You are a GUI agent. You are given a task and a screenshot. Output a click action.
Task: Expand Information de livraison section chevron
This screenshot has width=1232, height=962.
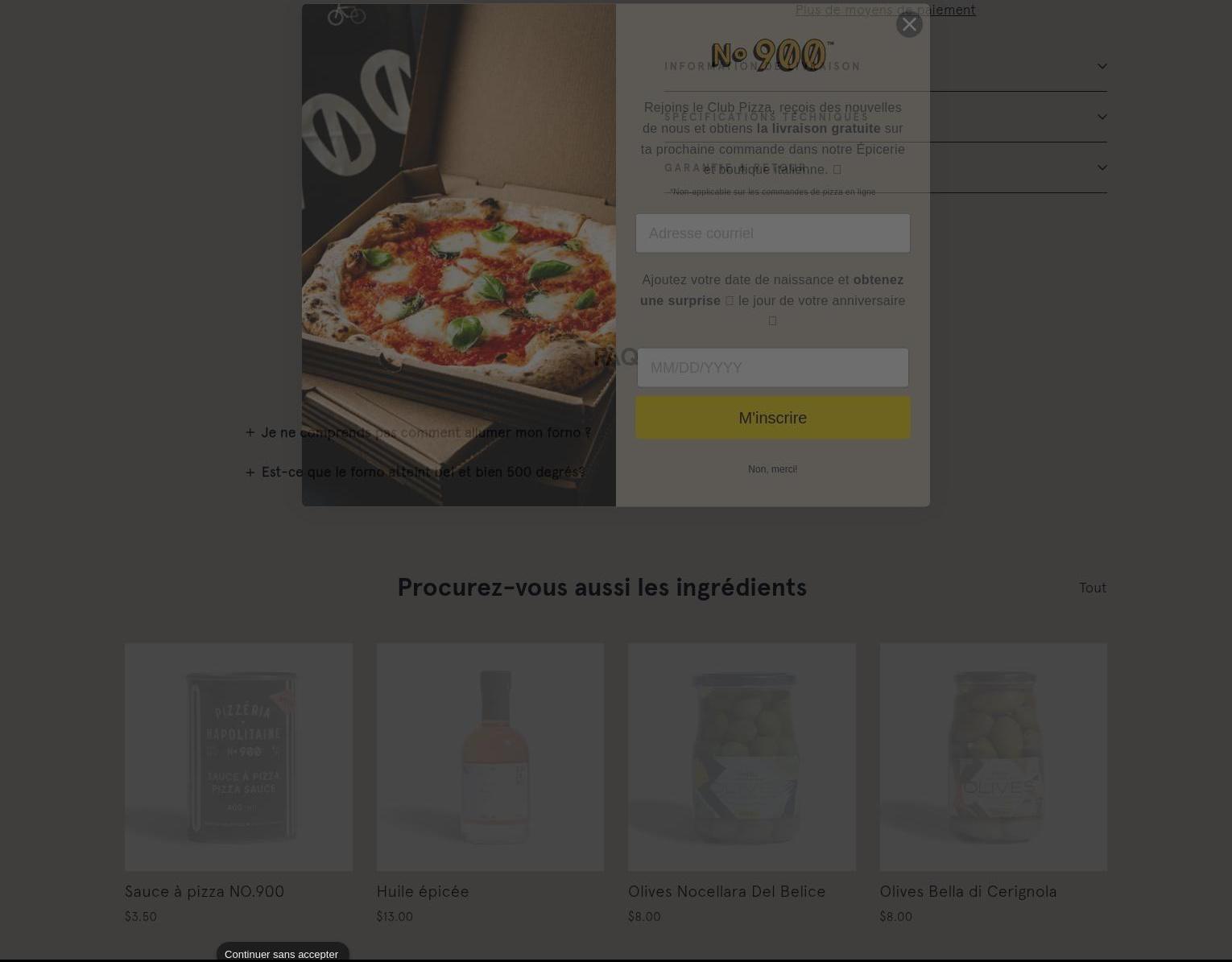[1102, 66]
